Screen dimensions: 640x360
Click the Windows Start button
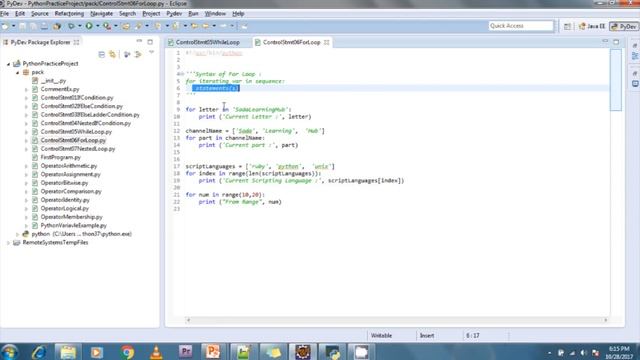(9, 351)
